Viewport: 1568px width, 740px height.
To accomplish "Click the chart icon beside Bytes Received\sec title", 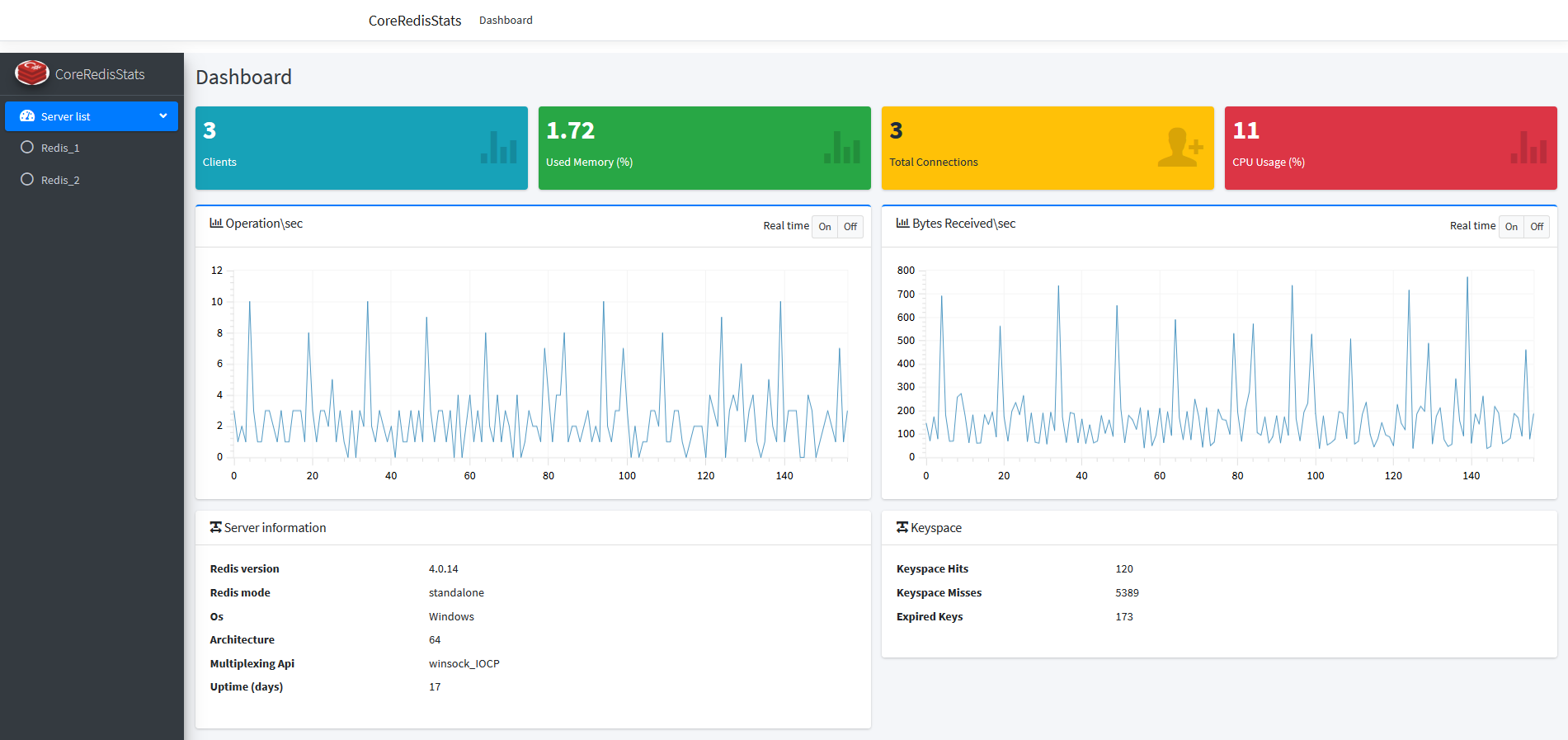I will click(902, 224).
